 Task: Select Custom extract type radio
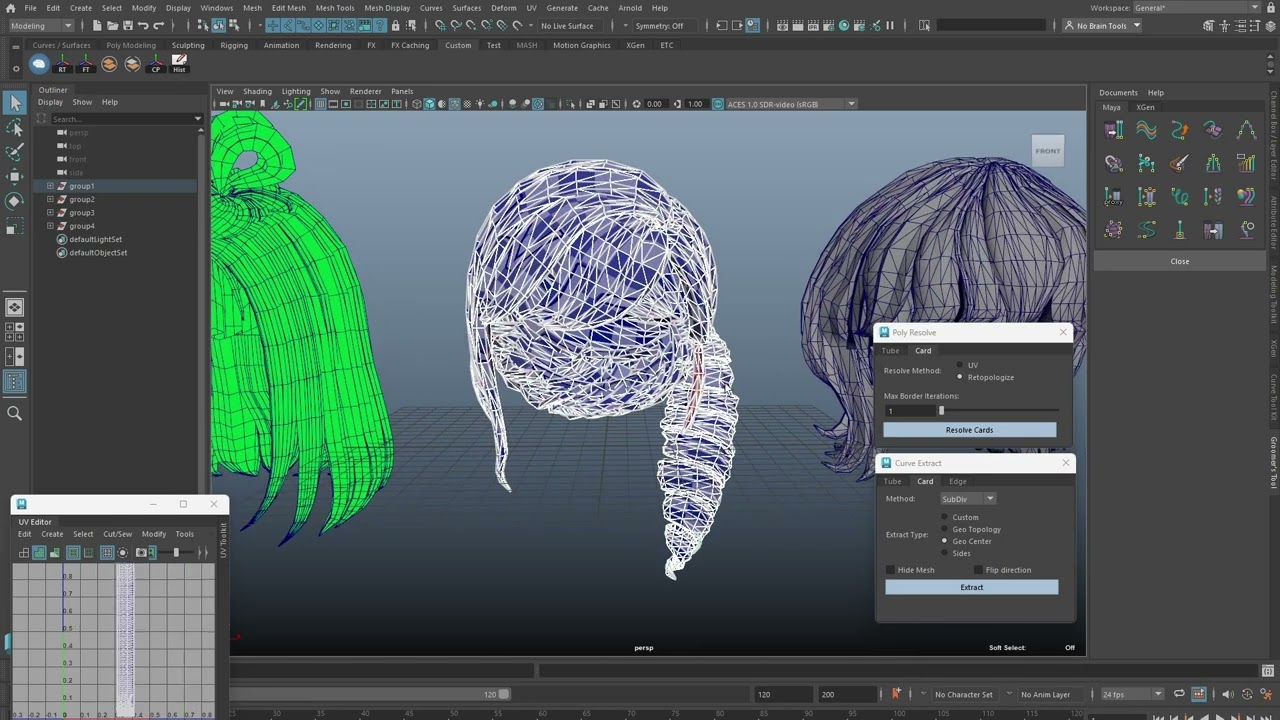pyautogui.click(x=945, y=517)
